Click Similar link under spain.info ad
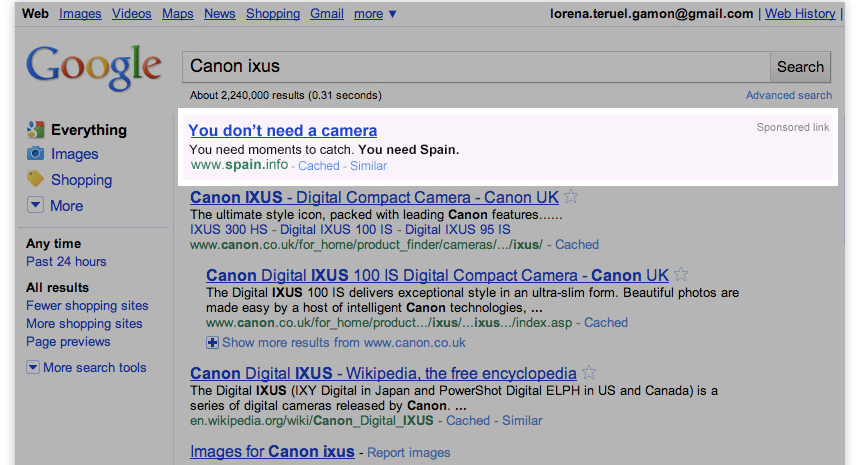The image size is (860, 465). tap(369, 166)
